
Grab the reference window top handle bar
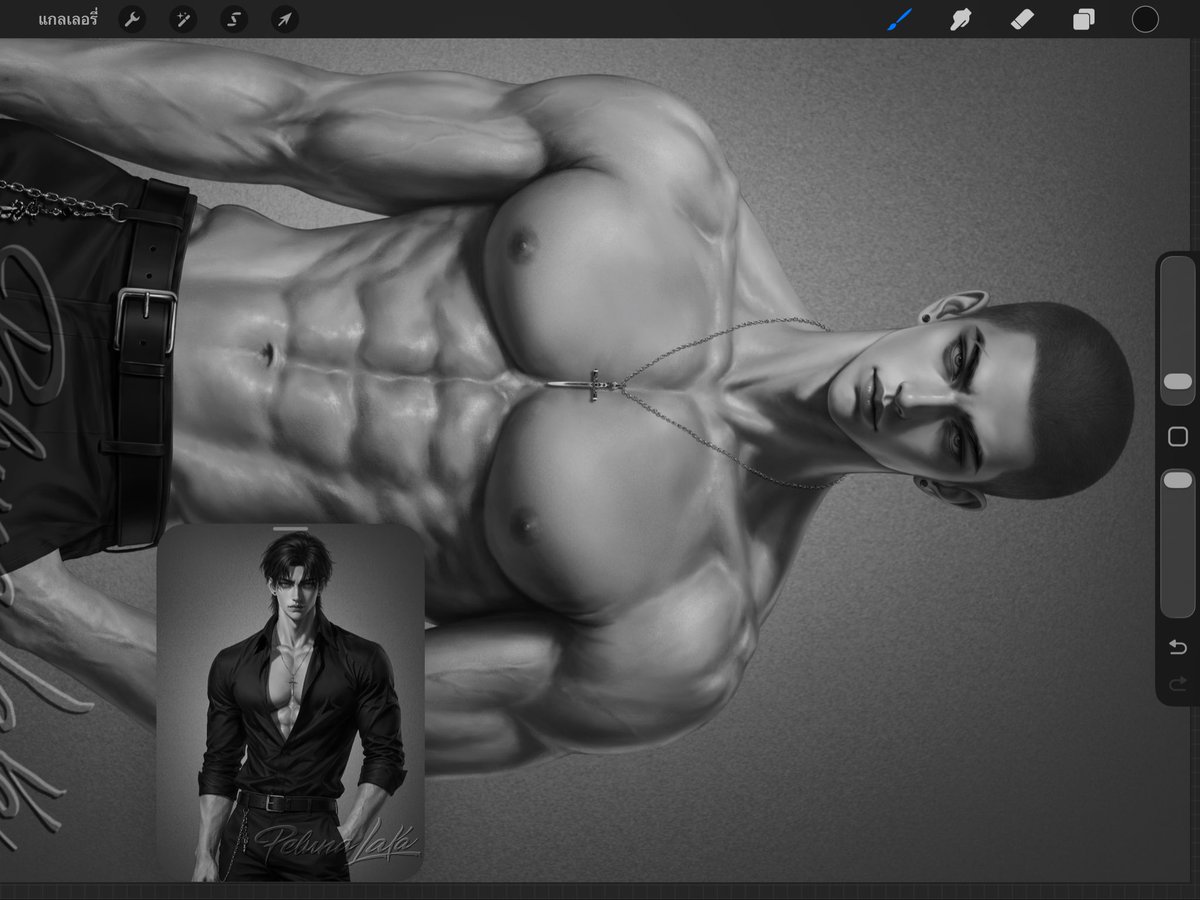[x=291, y=527]
